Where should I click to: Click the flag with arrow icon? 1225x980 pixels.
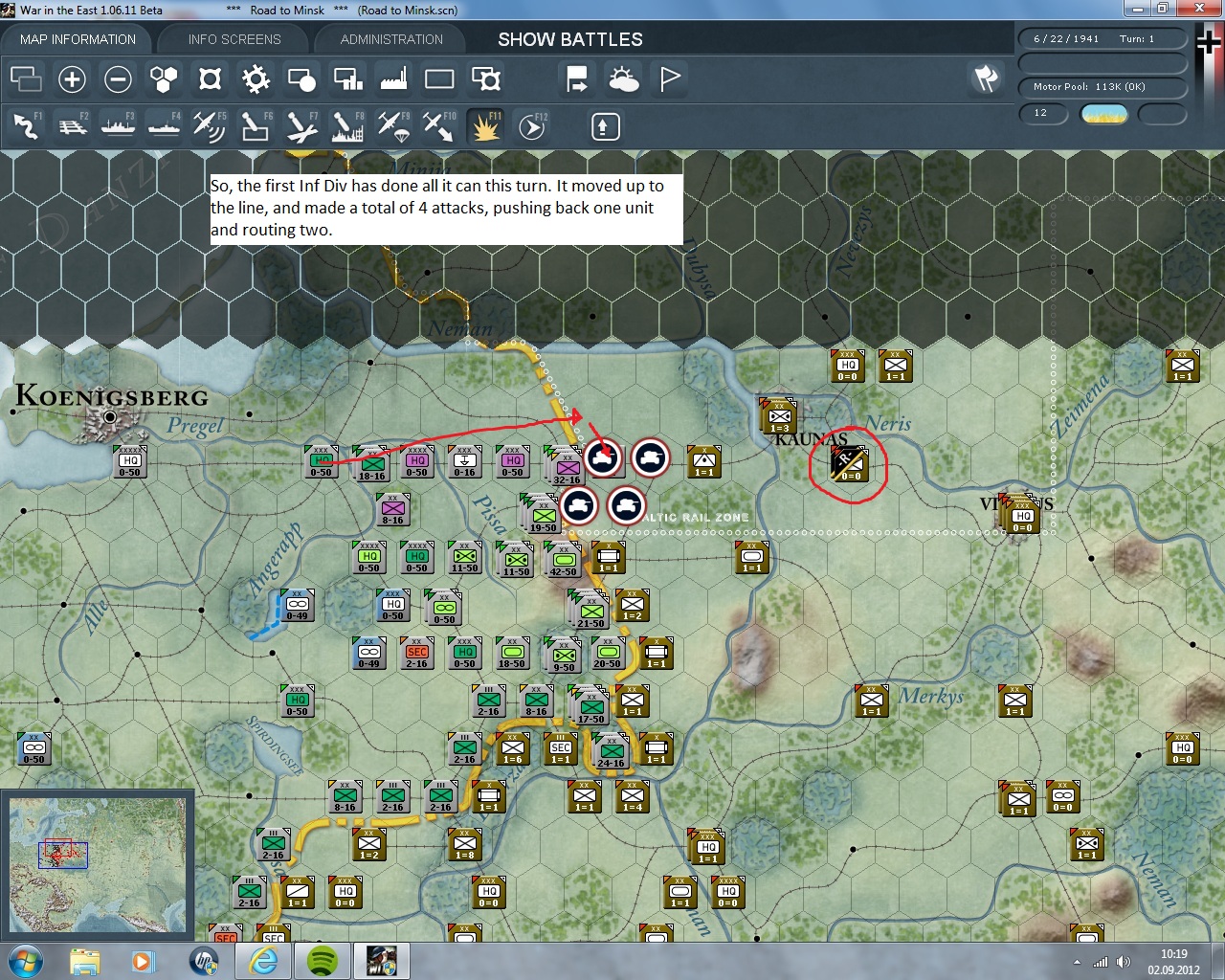point(577,79)
